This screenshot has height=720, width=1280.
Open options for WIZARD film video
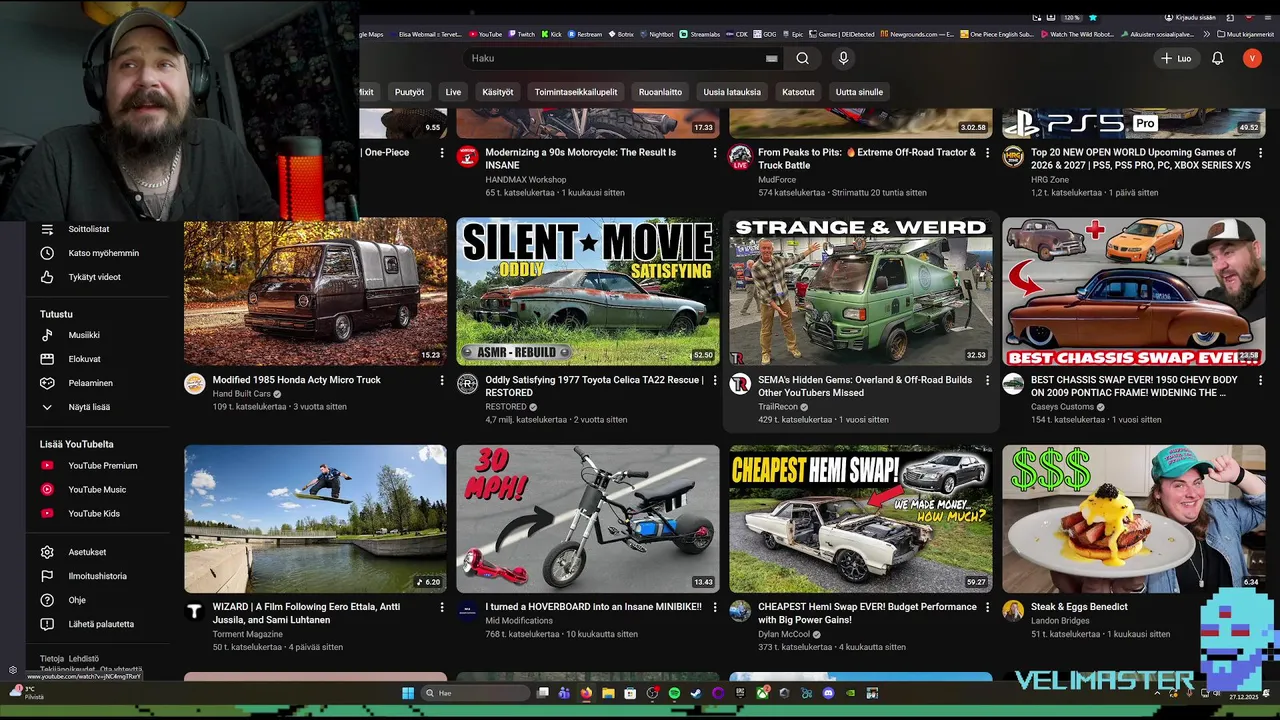pos(442,607)
